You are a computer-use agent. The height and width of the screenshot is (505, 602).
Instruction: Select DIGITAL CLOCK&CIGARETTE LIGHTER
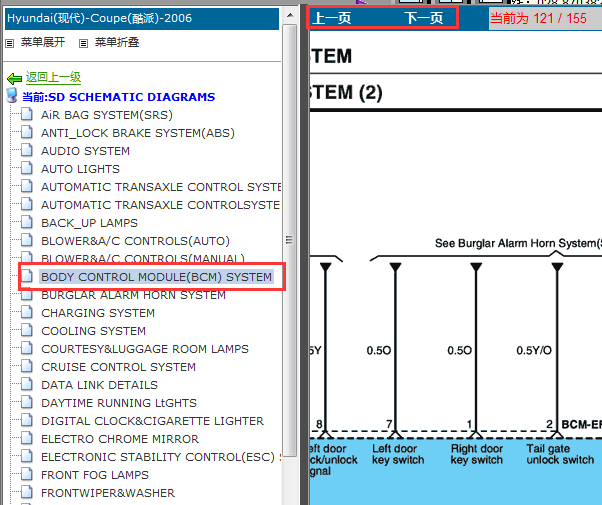152,421
